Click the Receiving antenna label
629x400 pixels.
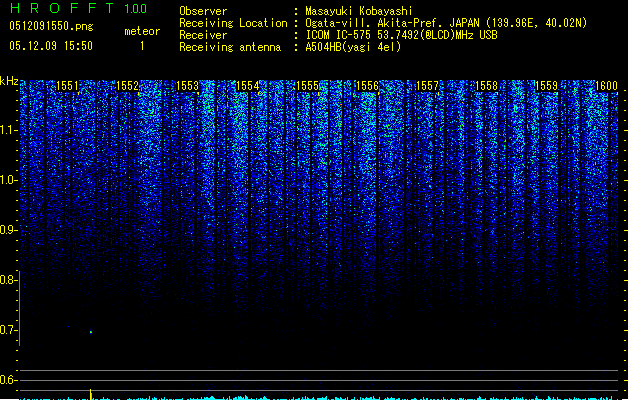tap(230, 47)
